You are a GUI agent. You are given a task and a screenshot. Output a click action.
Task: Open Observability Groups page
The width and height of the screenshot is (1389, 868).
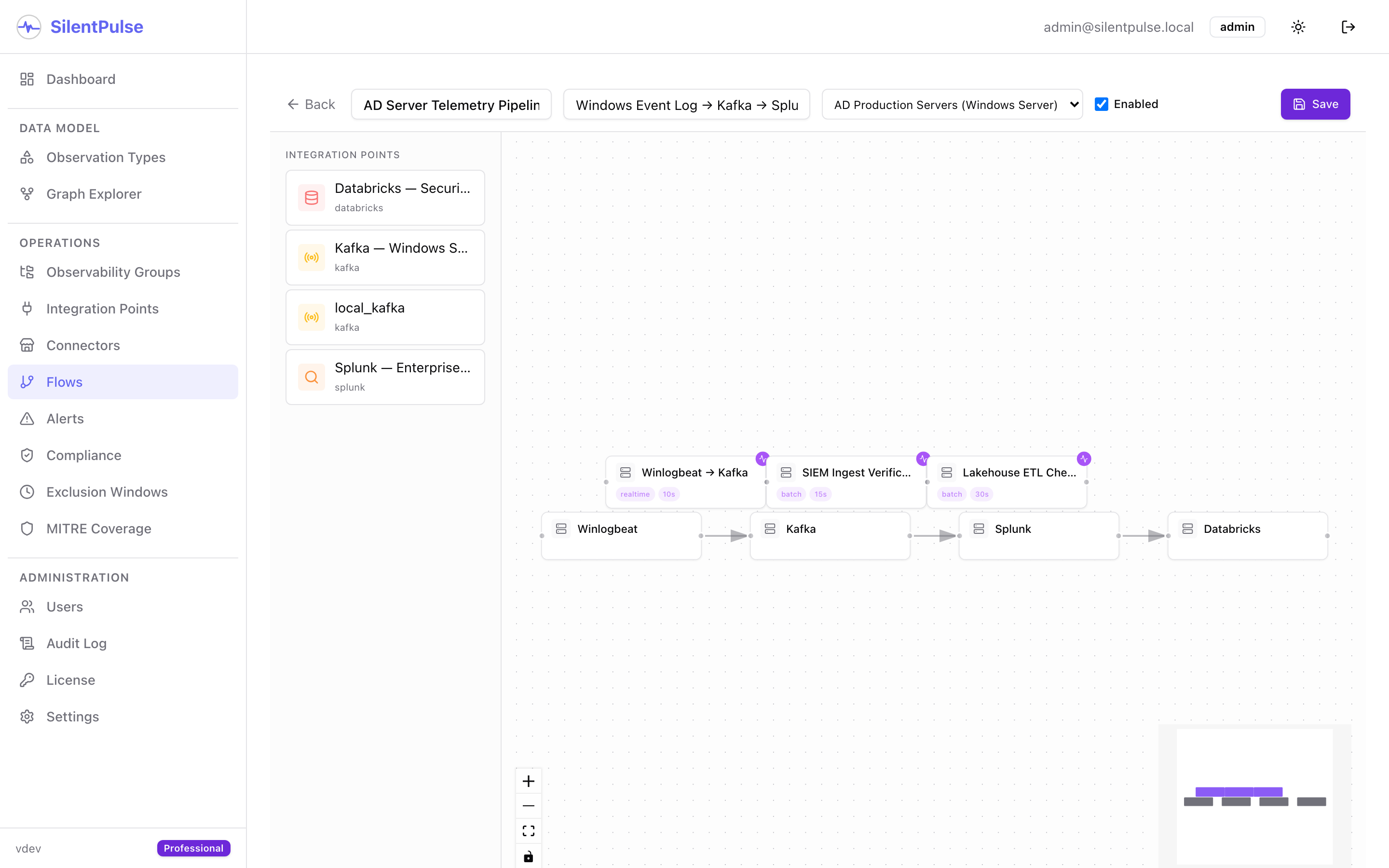(x=123, y=272)
